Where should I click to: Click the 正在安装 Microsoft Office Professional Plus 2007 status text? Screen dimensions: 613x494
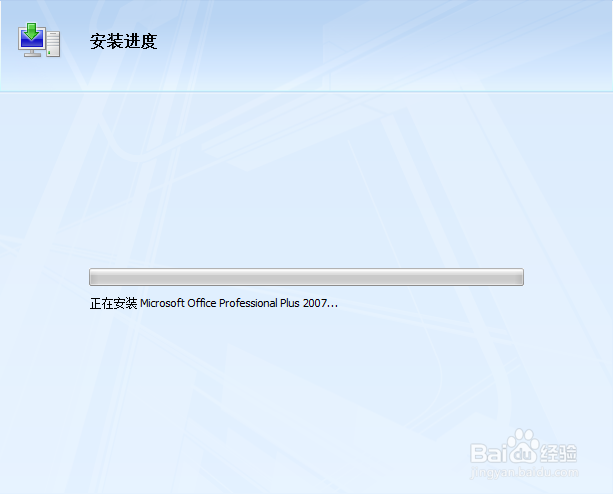[x=213, y=303]
